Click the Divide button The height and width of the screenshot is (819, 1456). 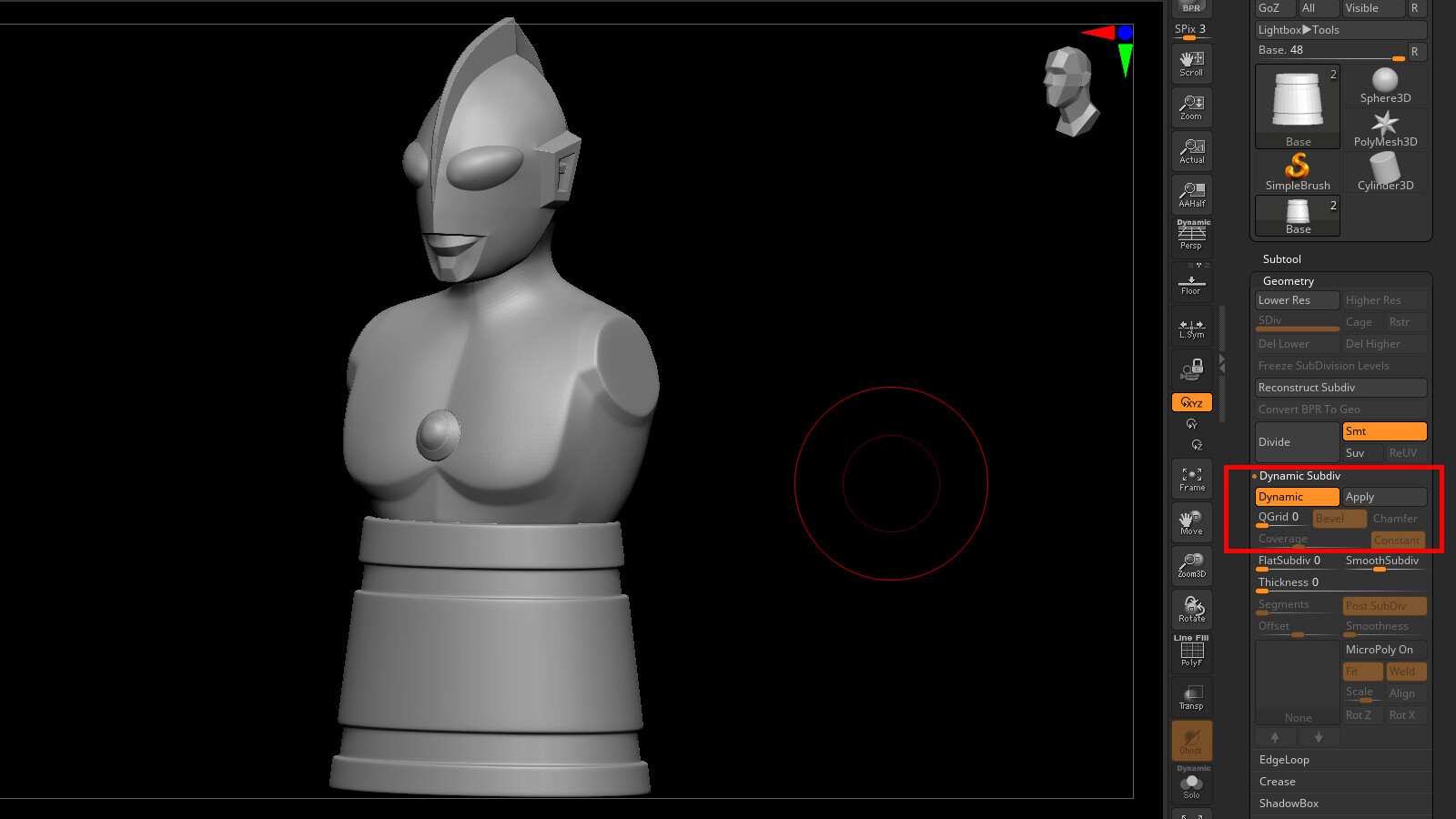tap(1297, 442)
